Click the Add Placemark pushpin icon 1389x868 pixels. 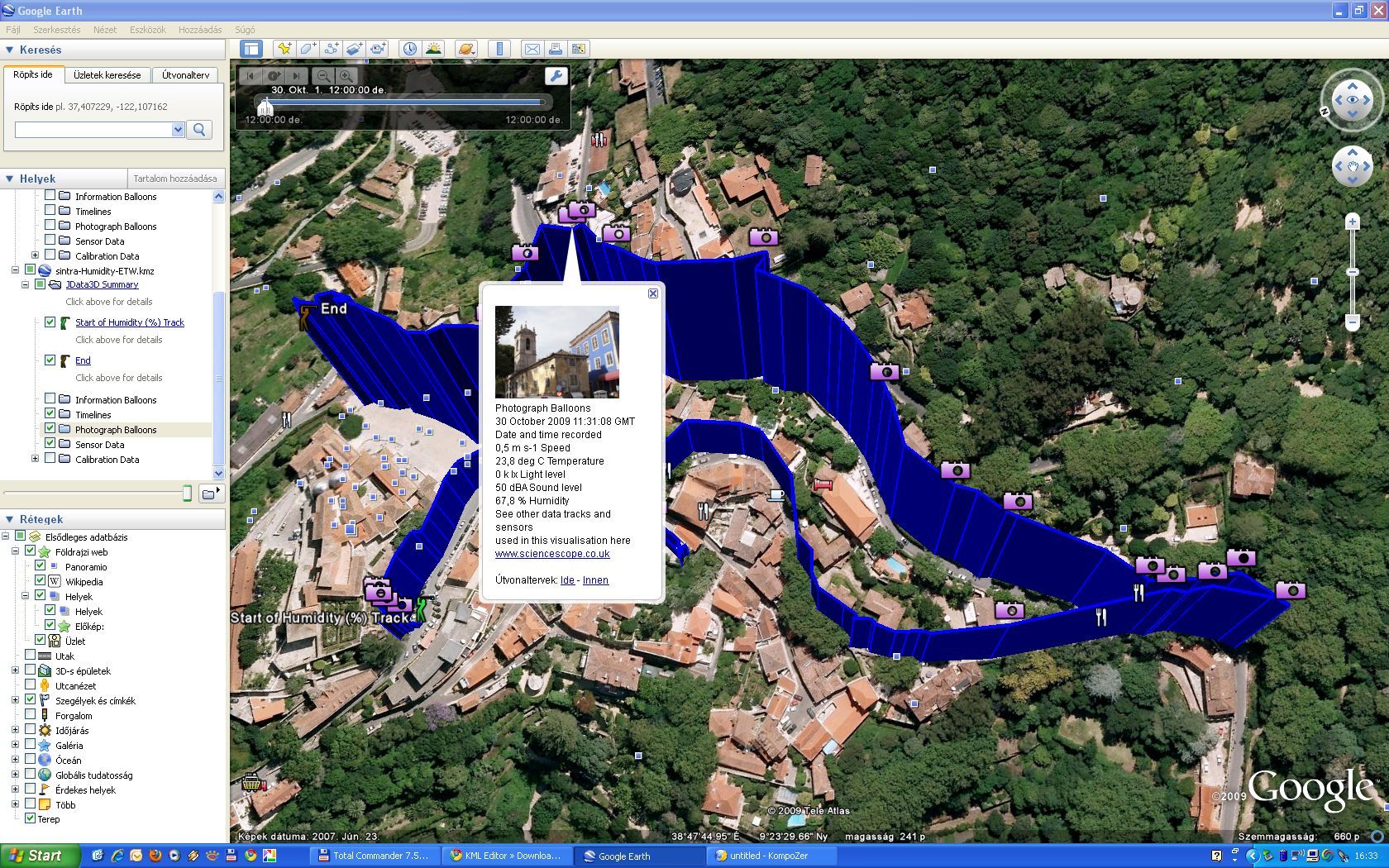pyautogui.click(x=284, y=49)
